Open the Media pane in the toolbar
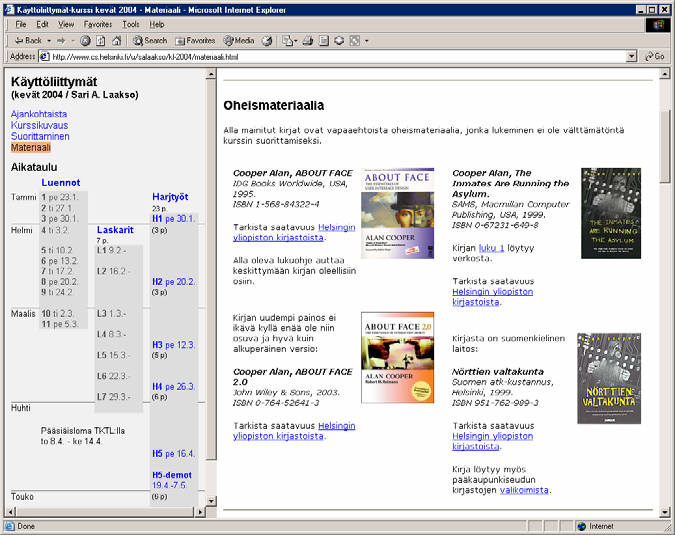675x535 pixels. coord(238,40)
